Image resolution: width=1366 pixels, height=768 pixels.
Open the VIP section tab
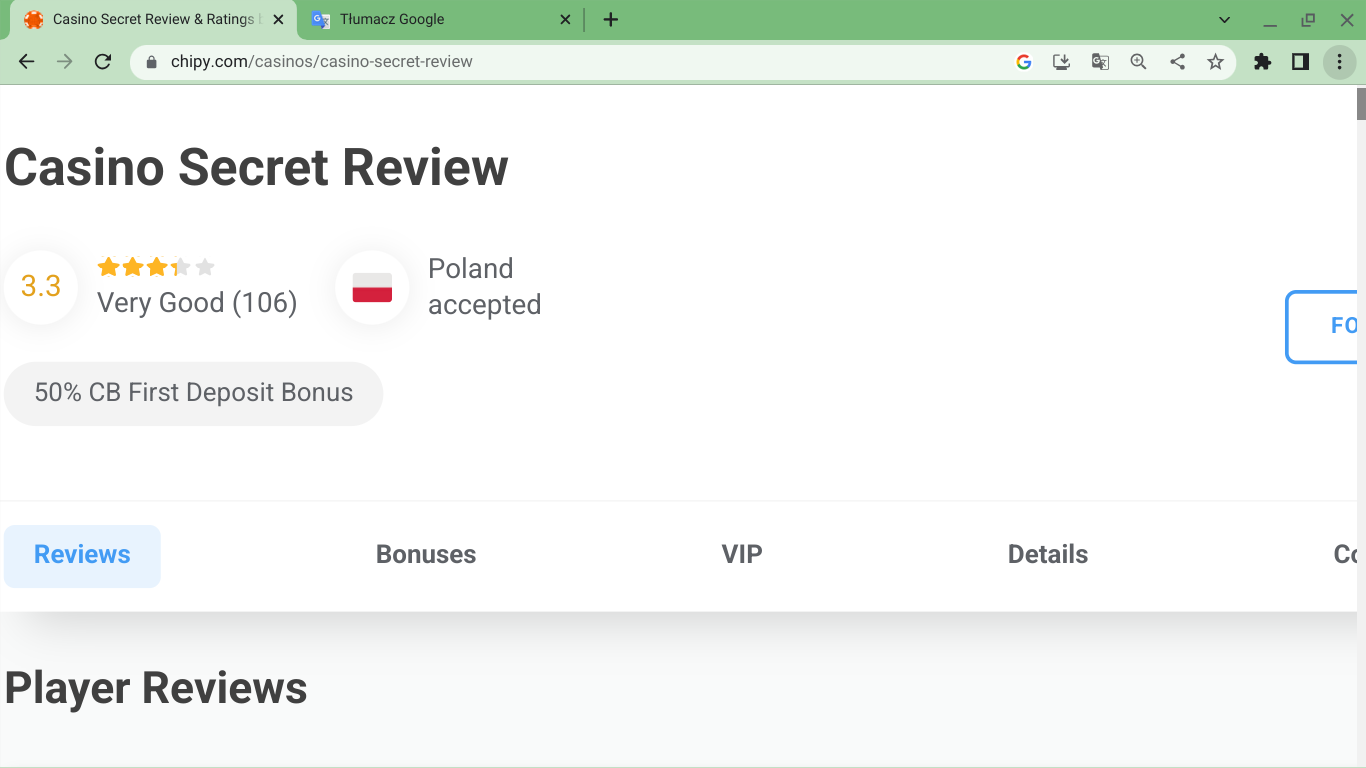(741, 555)
